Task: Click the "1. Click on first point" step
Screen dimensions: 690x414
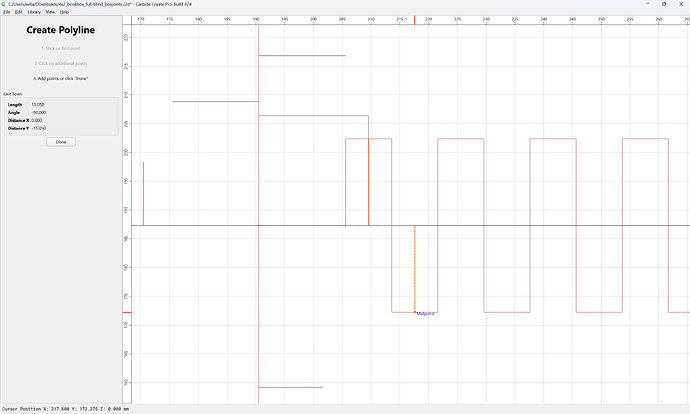Action: pyautogui.click(x=61, y=48)
